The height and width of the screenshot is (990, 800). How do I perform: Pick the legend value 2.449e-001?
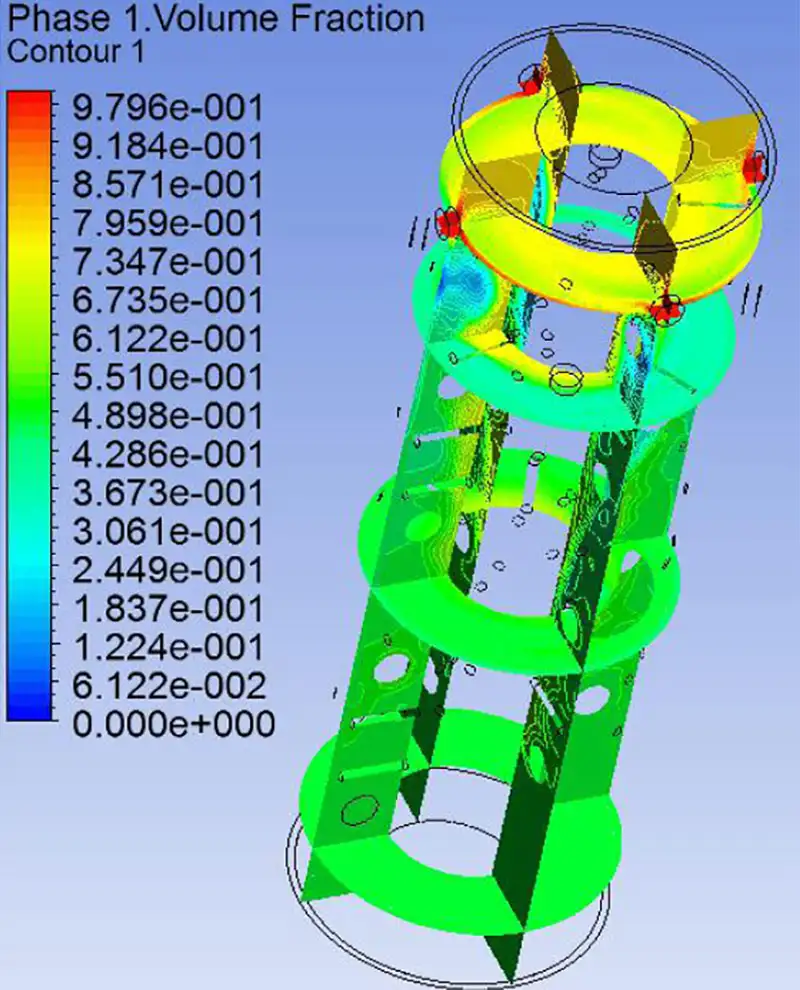click(x=167, y=570)
